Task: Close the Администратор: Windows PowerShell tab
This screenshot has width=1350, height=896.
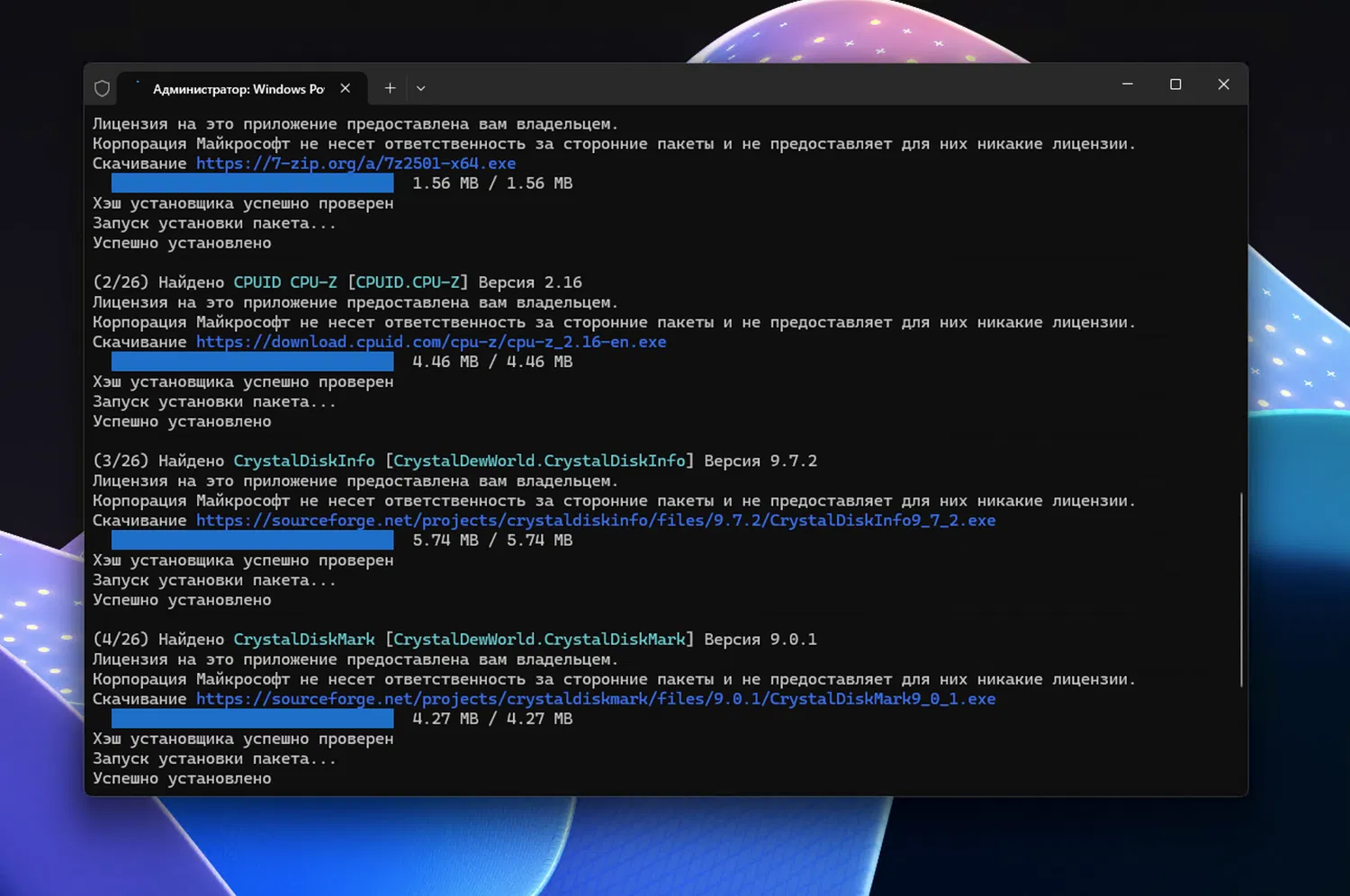Action: (x=345, y=88)
